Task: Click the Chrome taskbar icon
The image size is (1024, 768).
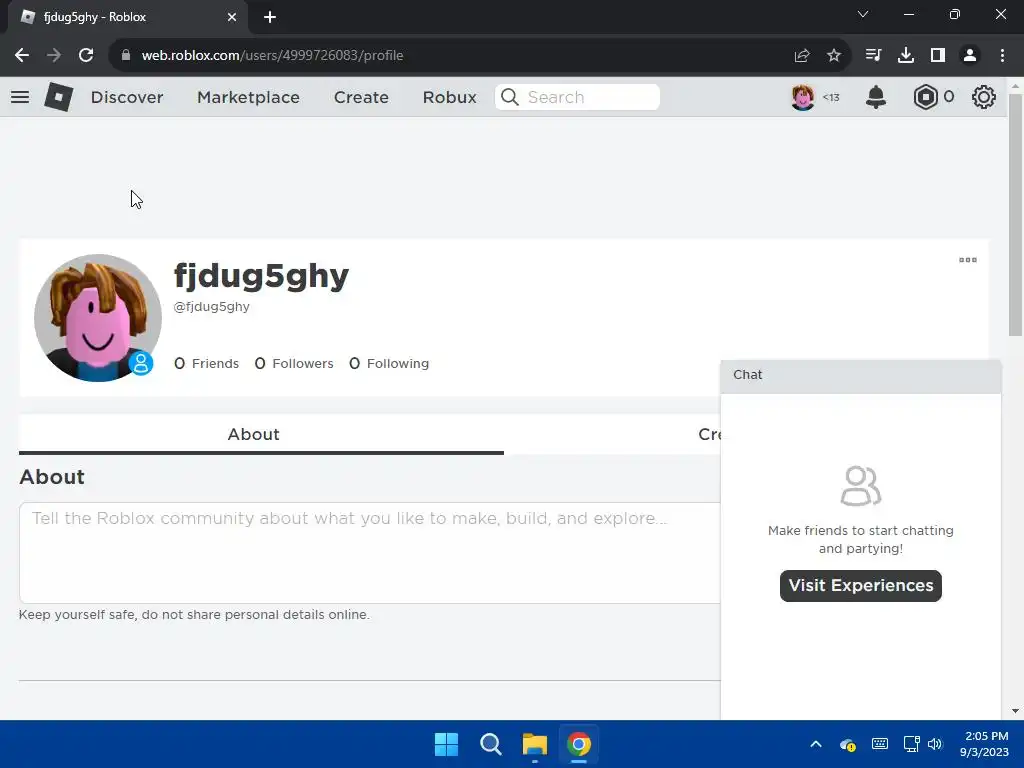Action: (579, 744)
